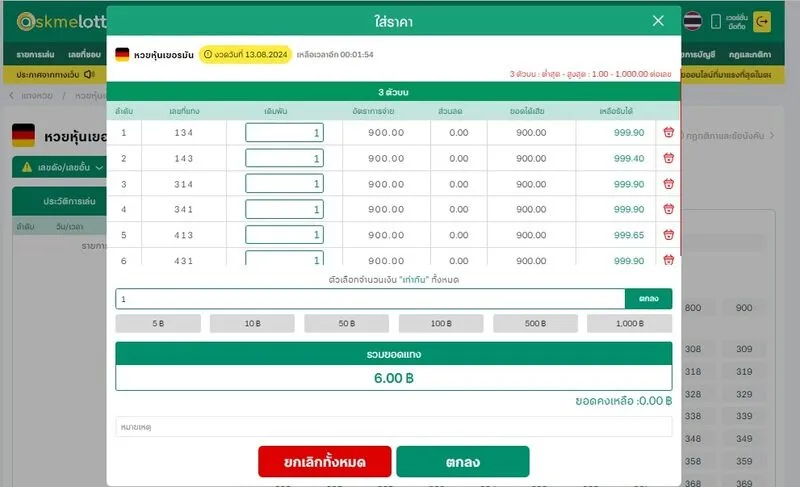Edit bet amount for number 431
Viewport: 800px width, 487px height.
284,258
